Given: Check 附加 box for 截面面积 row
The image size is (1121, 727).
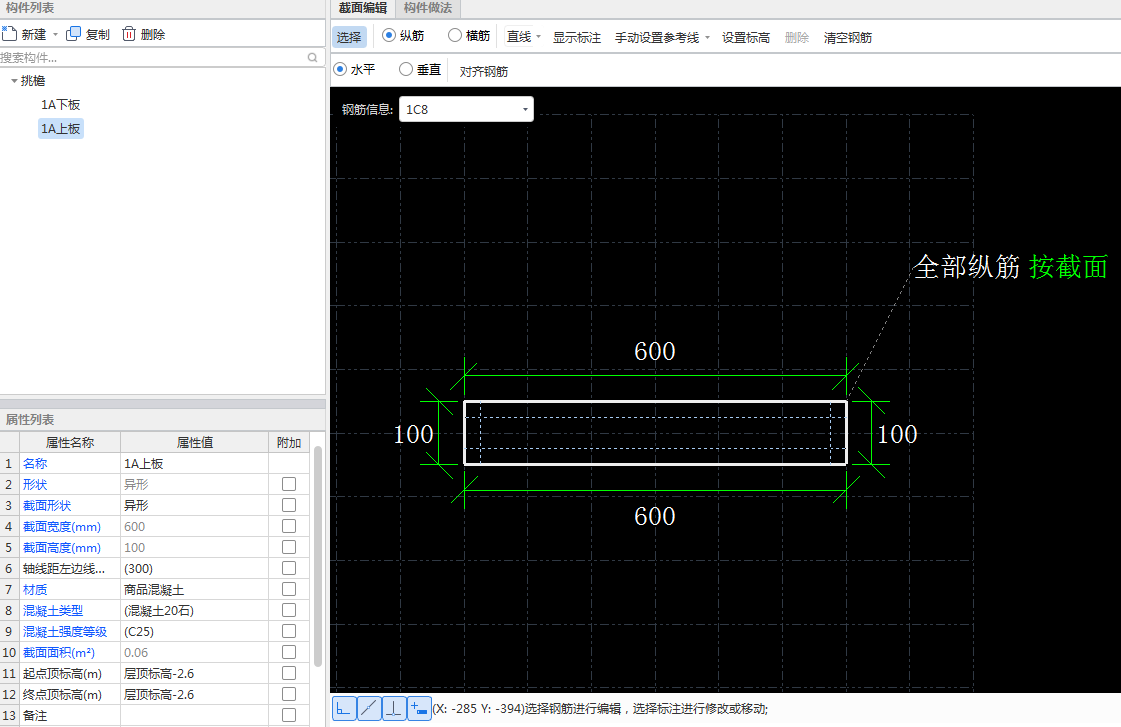Looking at the screenshot, I should [x=289, y=652].
